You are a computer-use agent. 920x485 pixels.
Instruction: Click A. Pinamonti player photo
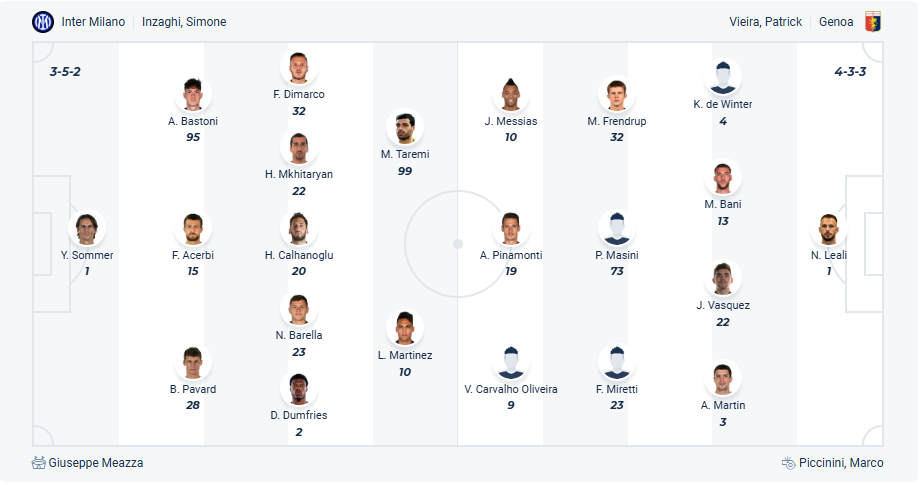coord(511,229)
